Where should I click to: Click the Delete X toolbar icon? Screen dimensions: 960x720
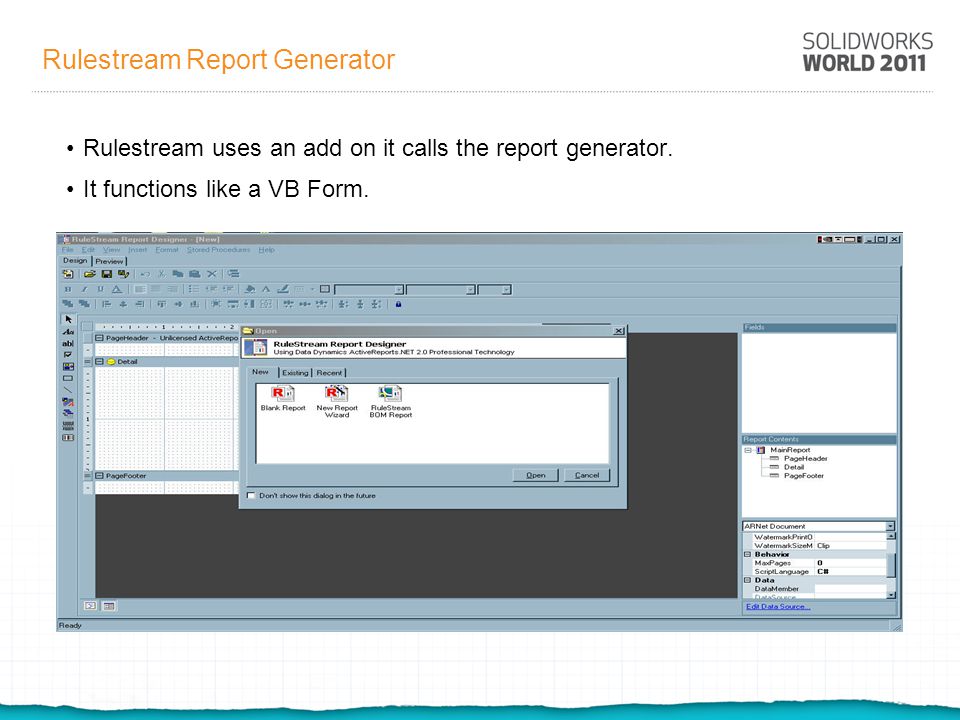click(x=212, y=274)
